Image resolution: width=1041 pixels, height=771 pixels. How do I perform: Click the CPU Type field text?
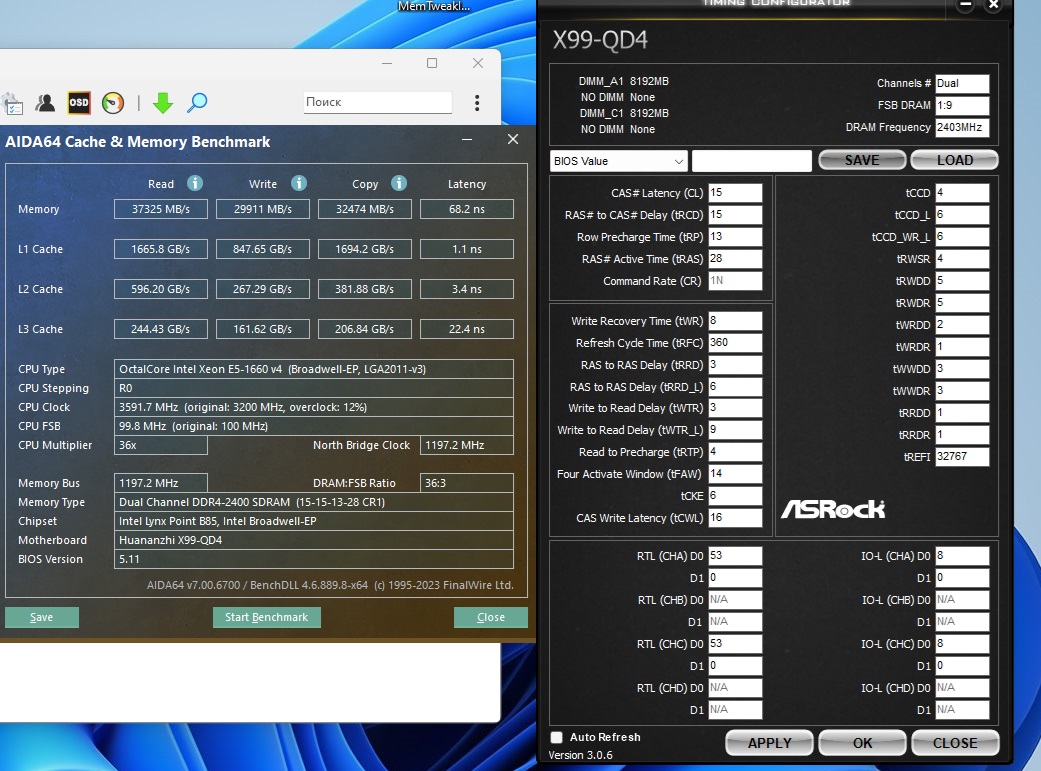313,369
